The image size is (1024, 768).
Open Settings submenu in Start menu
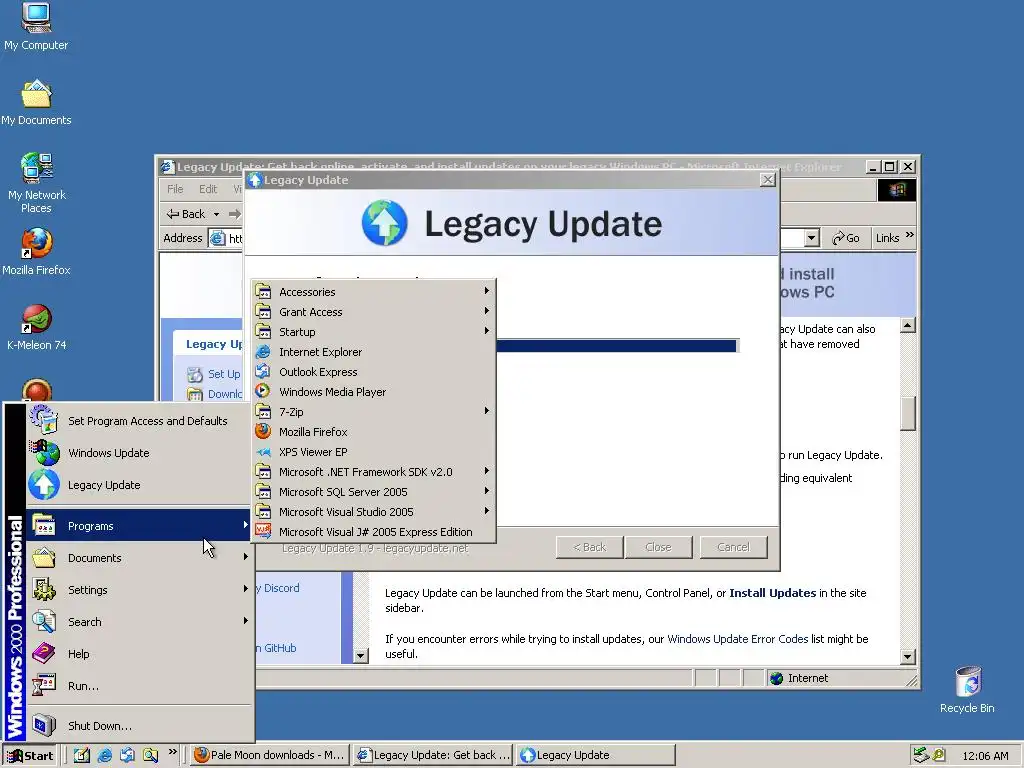138,590
